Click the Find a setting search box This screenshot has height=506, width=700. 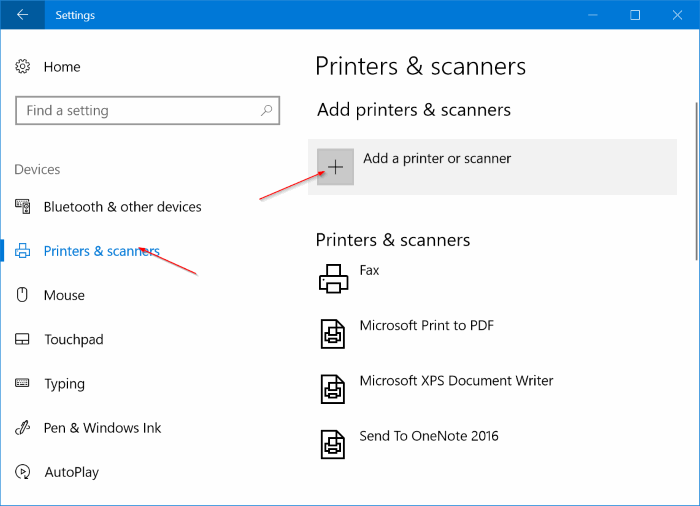click(147, 110)
